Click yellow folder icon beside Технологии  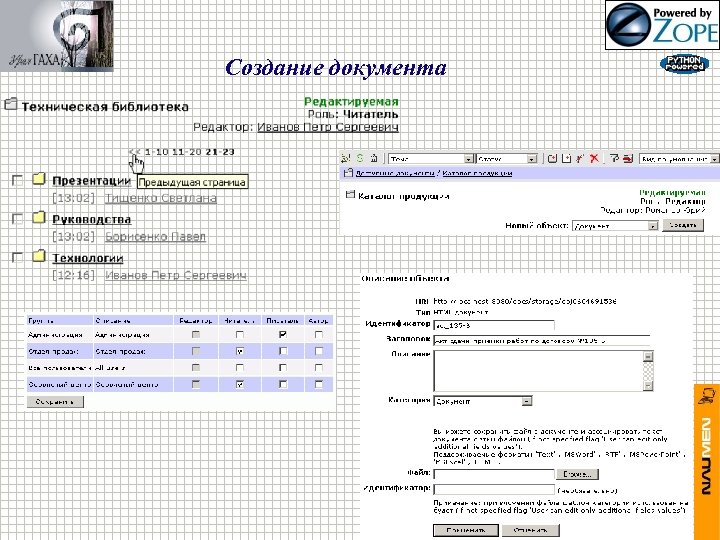(x=39, y=256)
